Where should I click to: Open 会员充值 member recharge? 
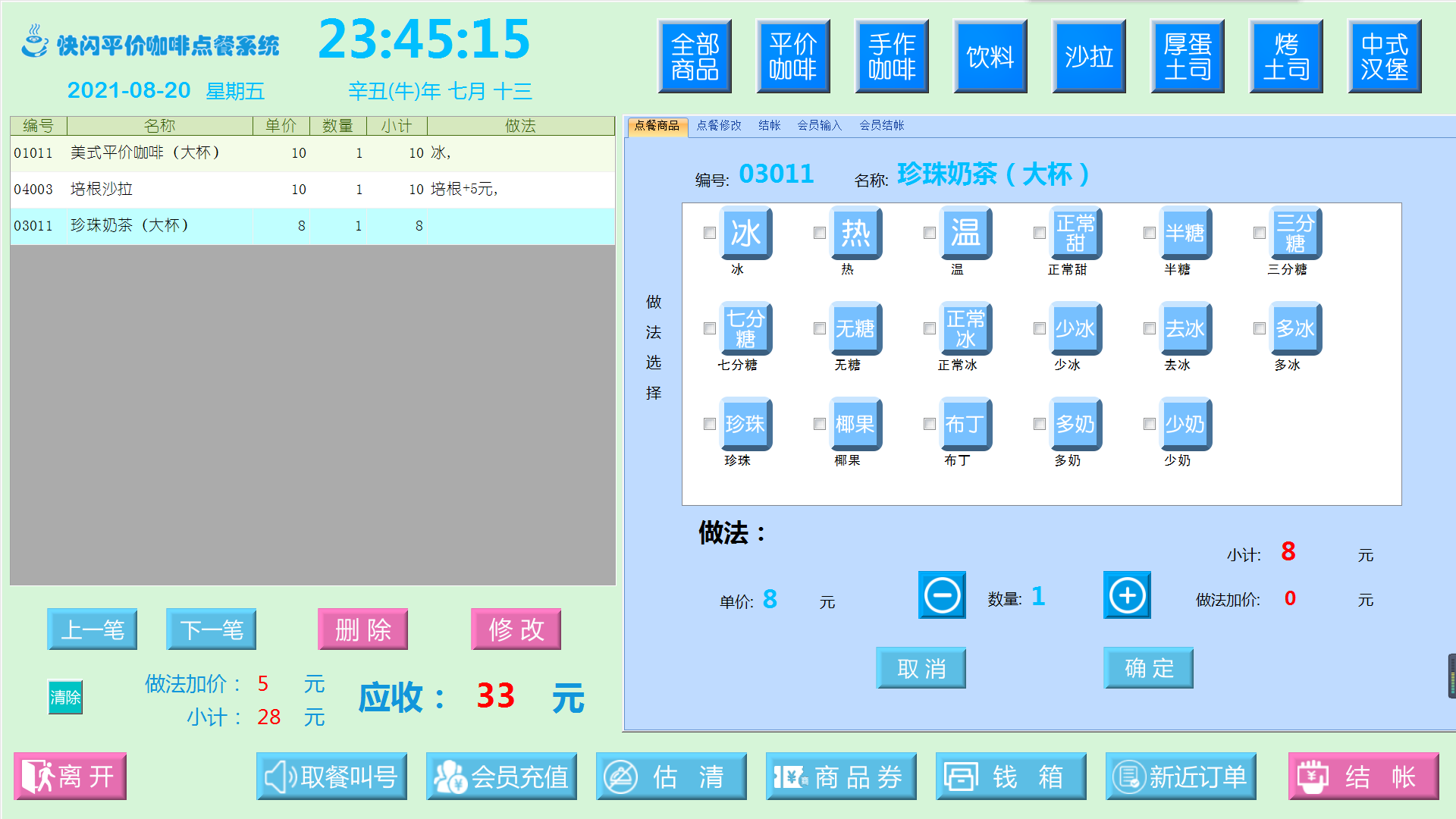(x=501, y=777)
